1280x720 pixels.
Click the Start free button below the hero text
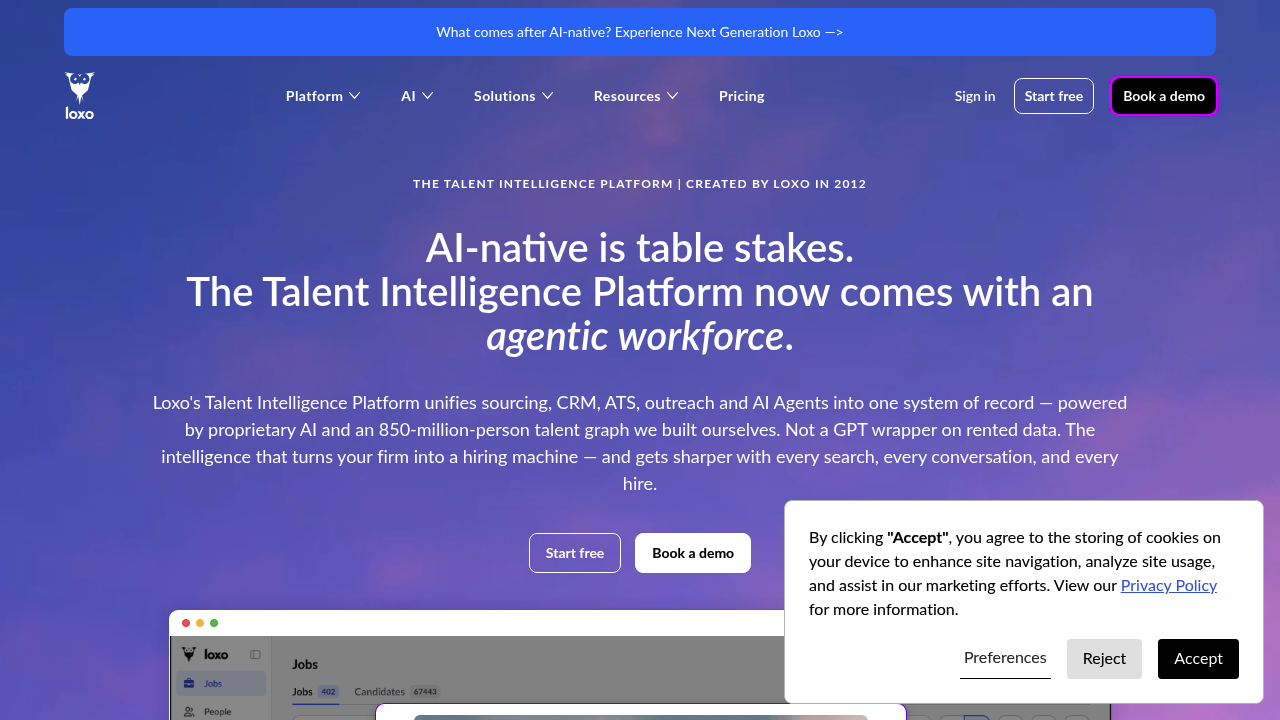[x=575, y=553]
